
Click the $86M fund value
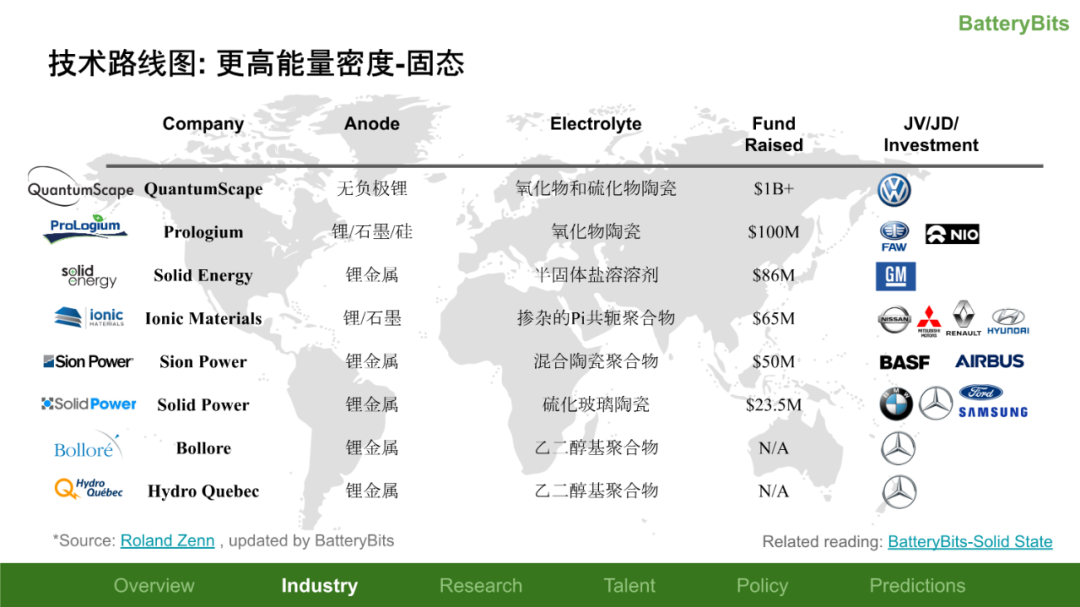click(773, 276)
